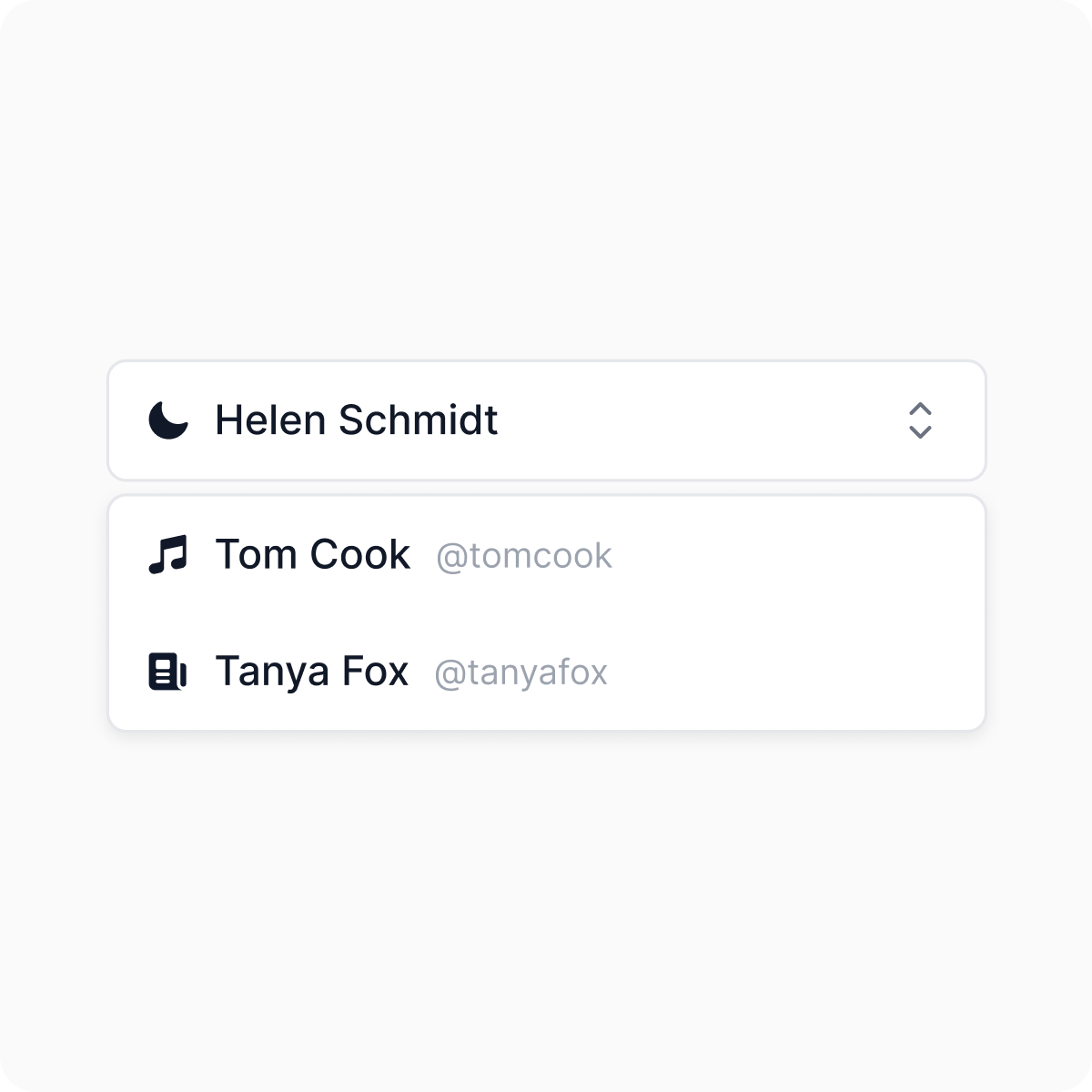The width and height of the screenshot is (1092, 1092).
Task: Click the upward chevron arrow in the select box
Action: [920, 409]
